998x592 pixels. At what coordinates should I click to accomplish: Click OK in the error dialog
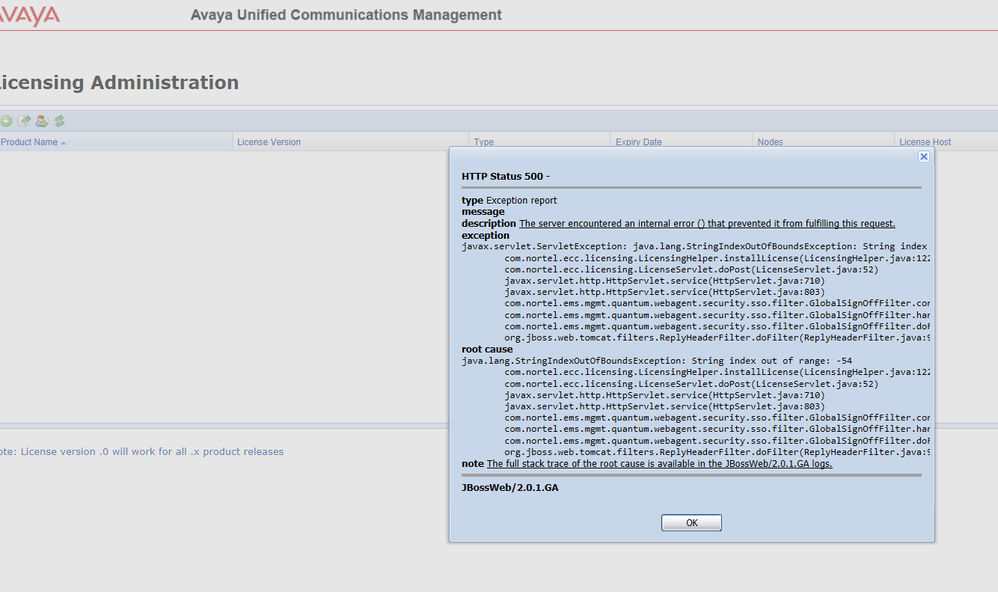(691, 523)
